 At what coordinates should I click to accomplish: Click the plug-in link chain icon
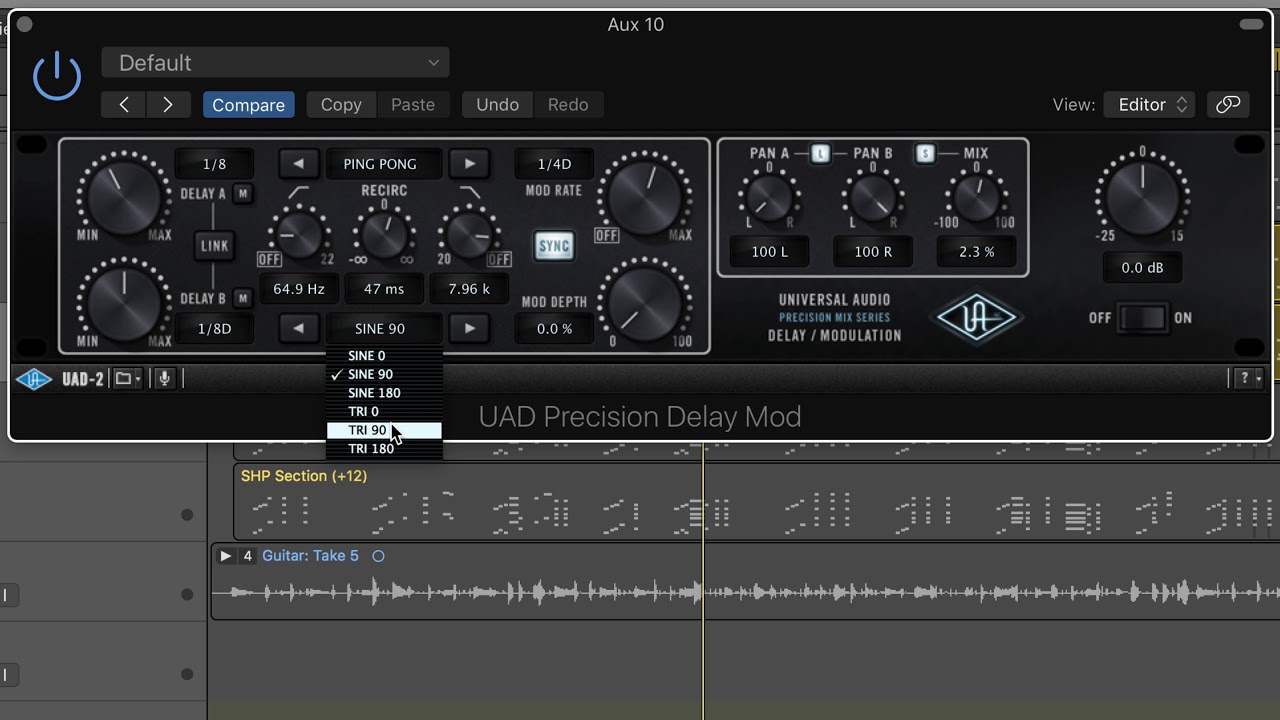click(1228, 105)
